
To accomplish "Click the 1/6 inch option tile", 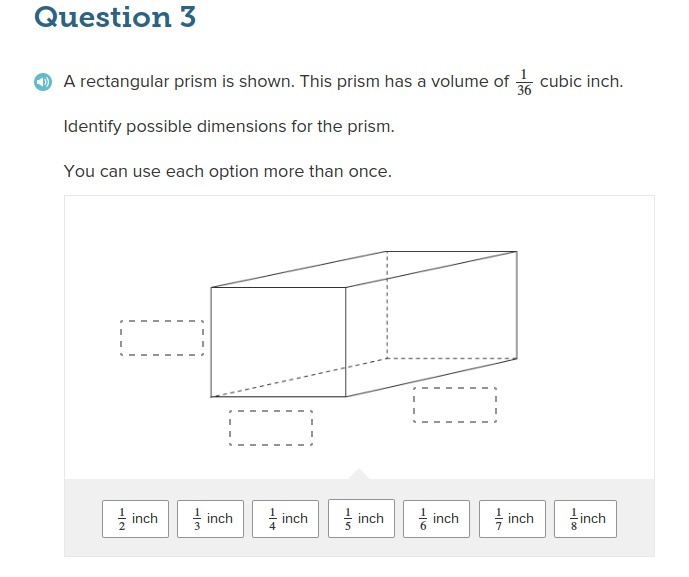I will point(437,519).
